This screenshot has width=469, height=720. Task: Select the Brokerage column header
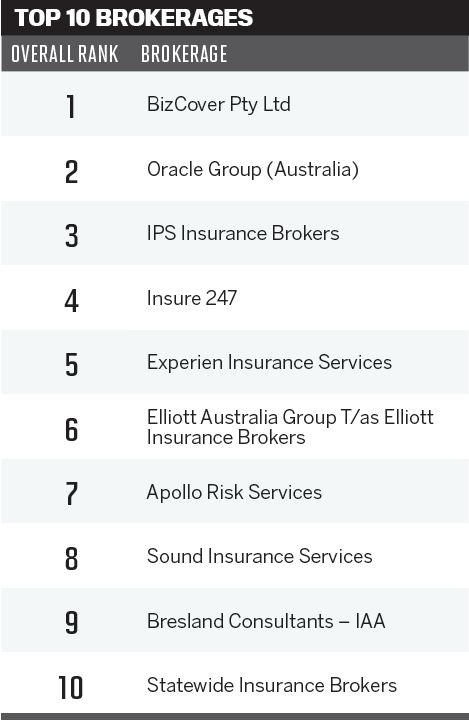pos(184,54)
